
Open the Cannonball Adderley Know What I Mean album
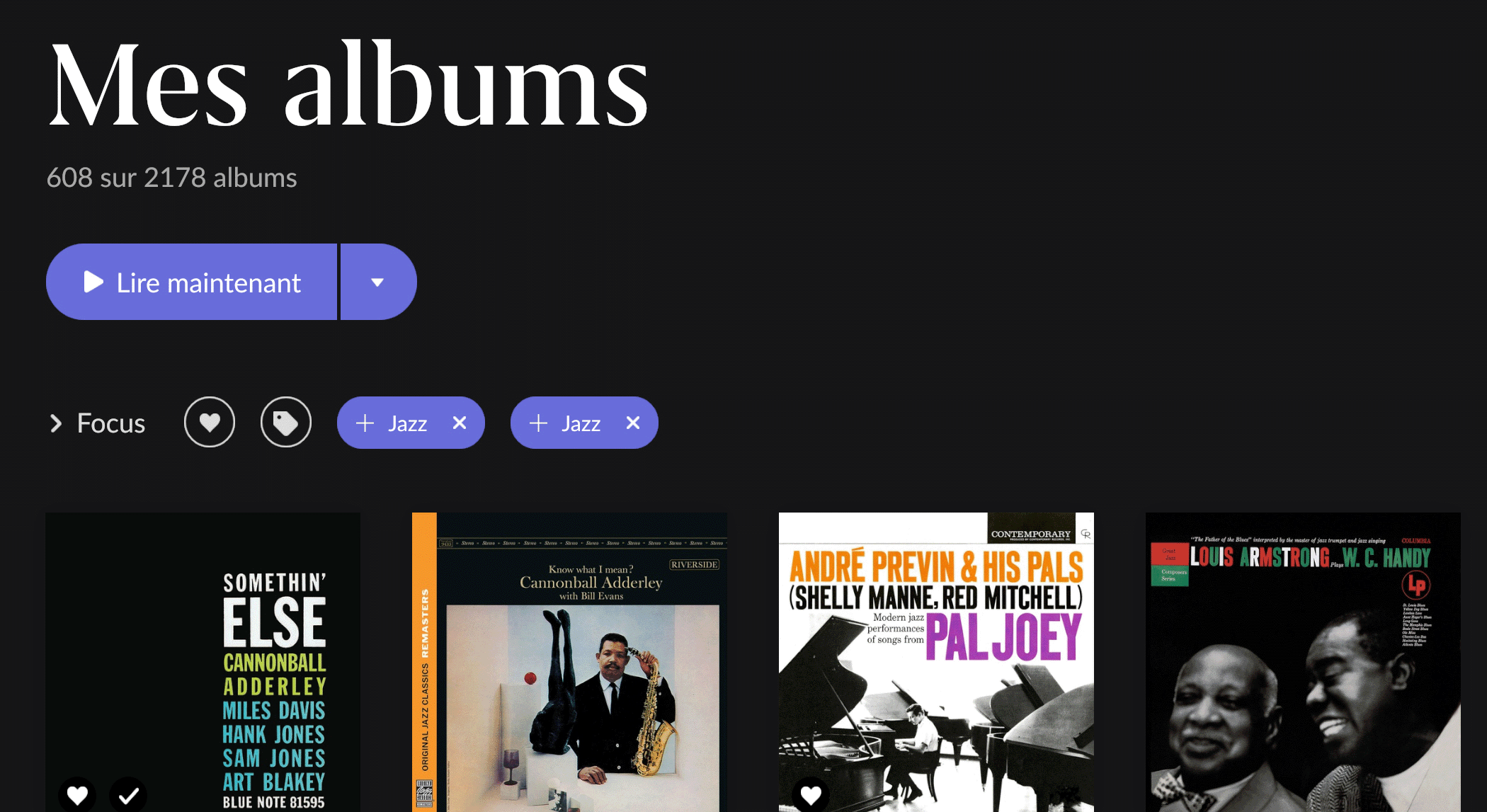coord(569,662)
